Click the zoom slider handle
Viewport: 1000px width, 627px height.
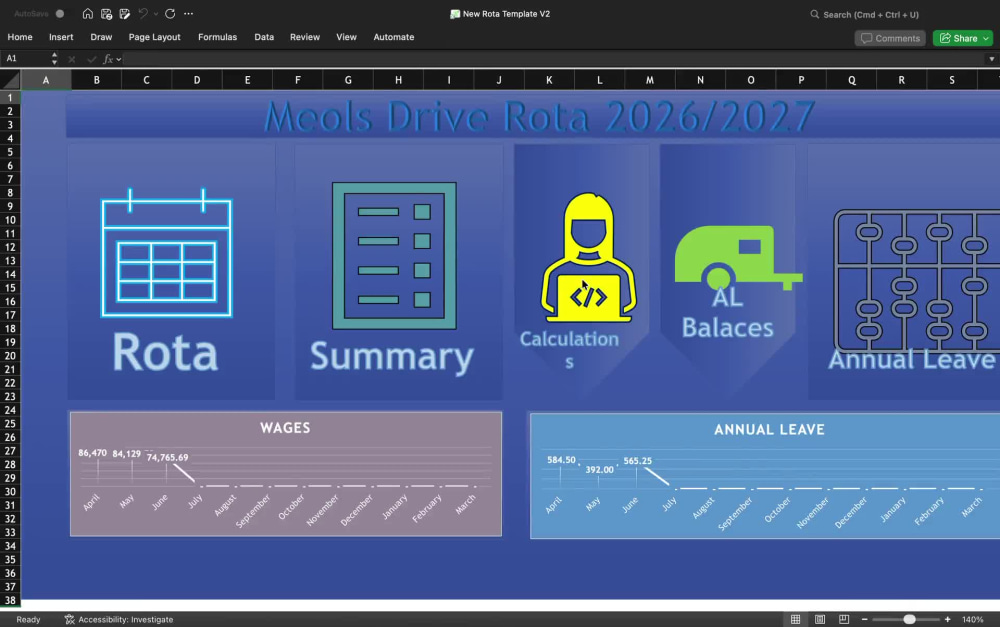coord(909,619)
